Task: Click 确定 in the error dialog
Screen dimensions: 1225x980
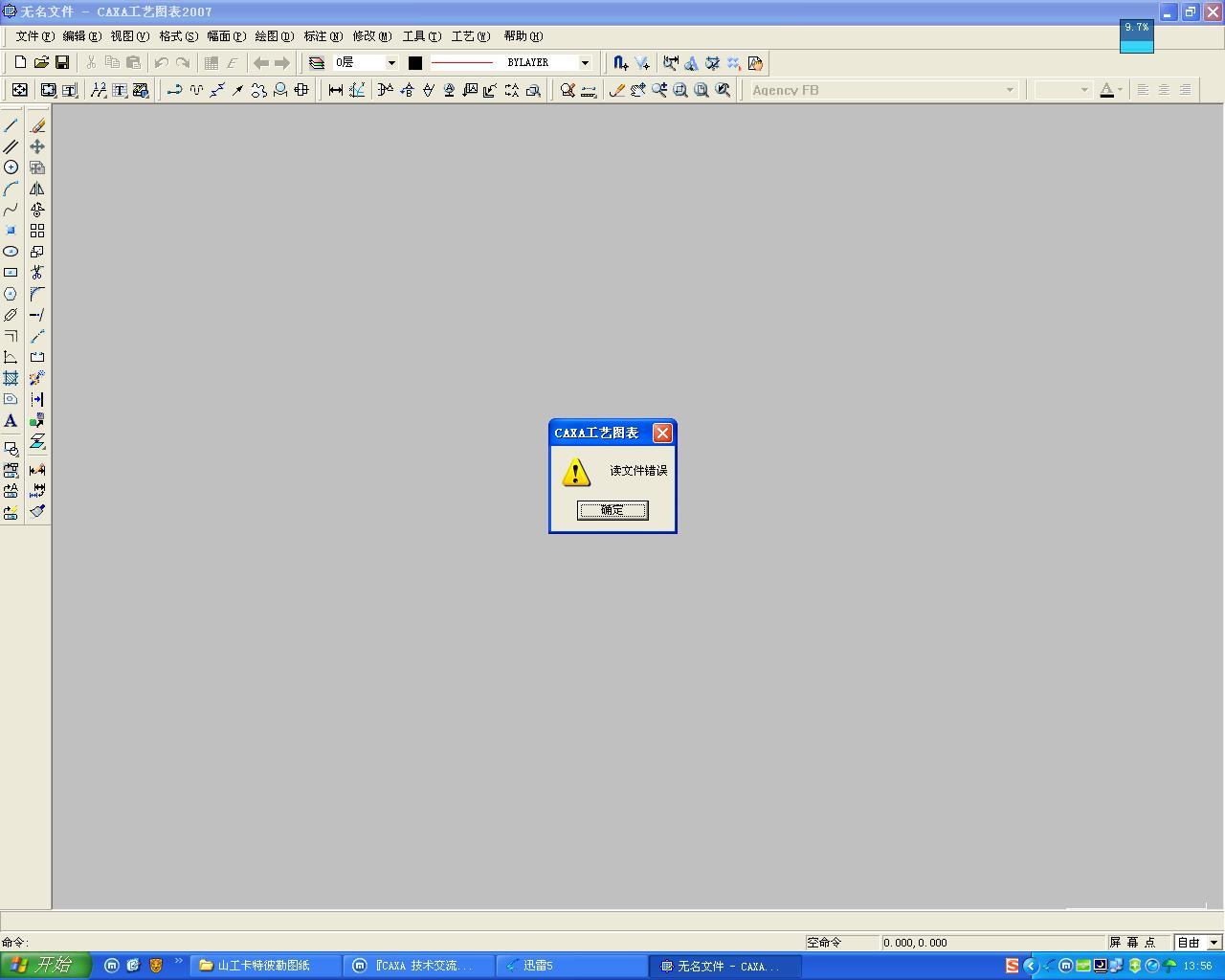Action: coord(612,510)
